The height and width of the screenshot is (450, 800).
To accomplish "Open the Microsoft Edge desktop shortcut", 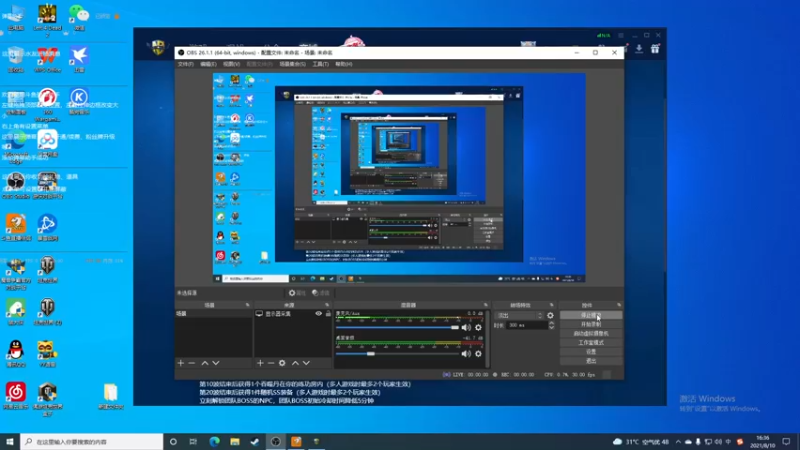I will pos(16,146).
